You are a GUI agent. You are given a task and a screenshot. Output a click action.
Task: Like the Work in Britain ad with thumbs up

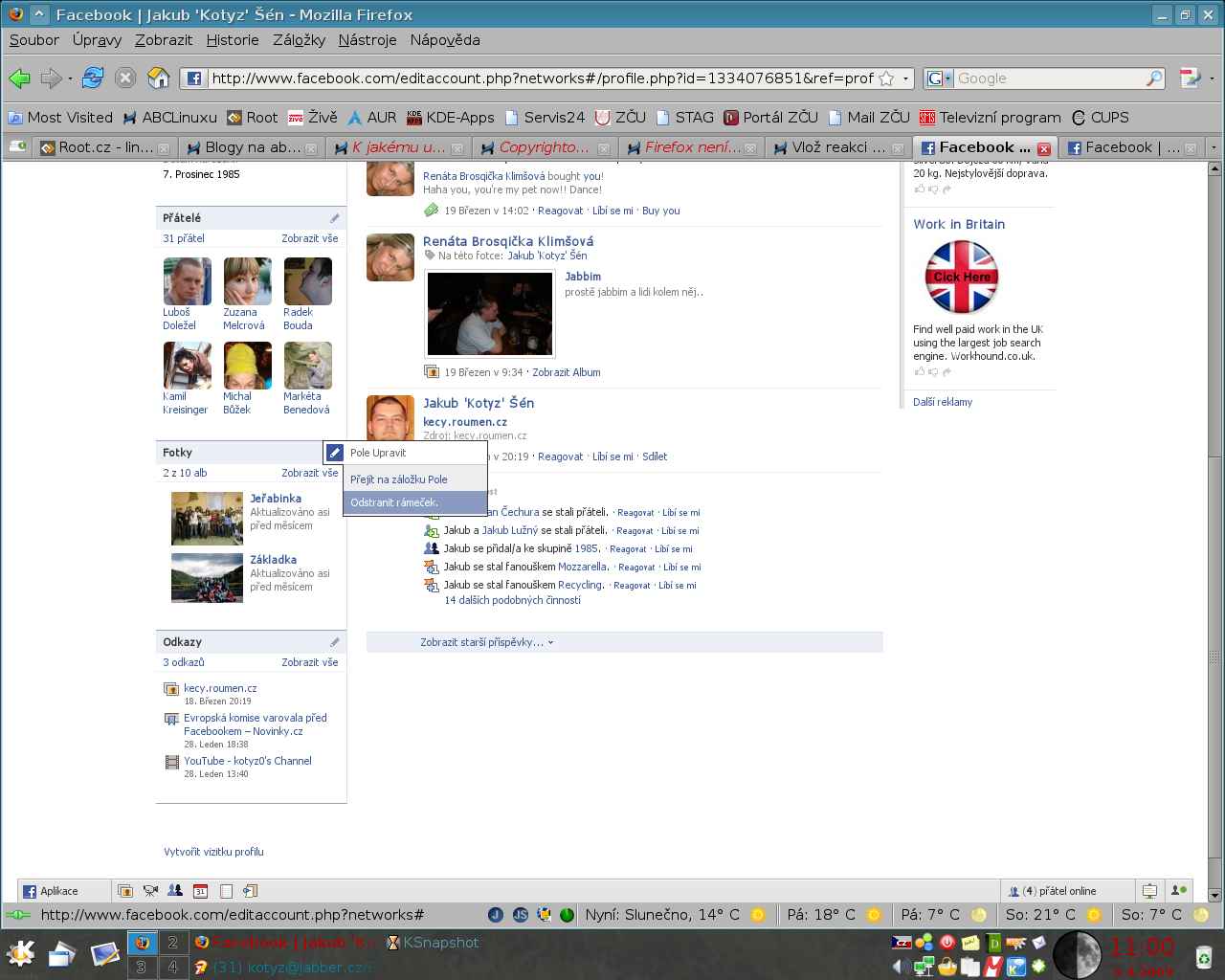click(919, 371)
